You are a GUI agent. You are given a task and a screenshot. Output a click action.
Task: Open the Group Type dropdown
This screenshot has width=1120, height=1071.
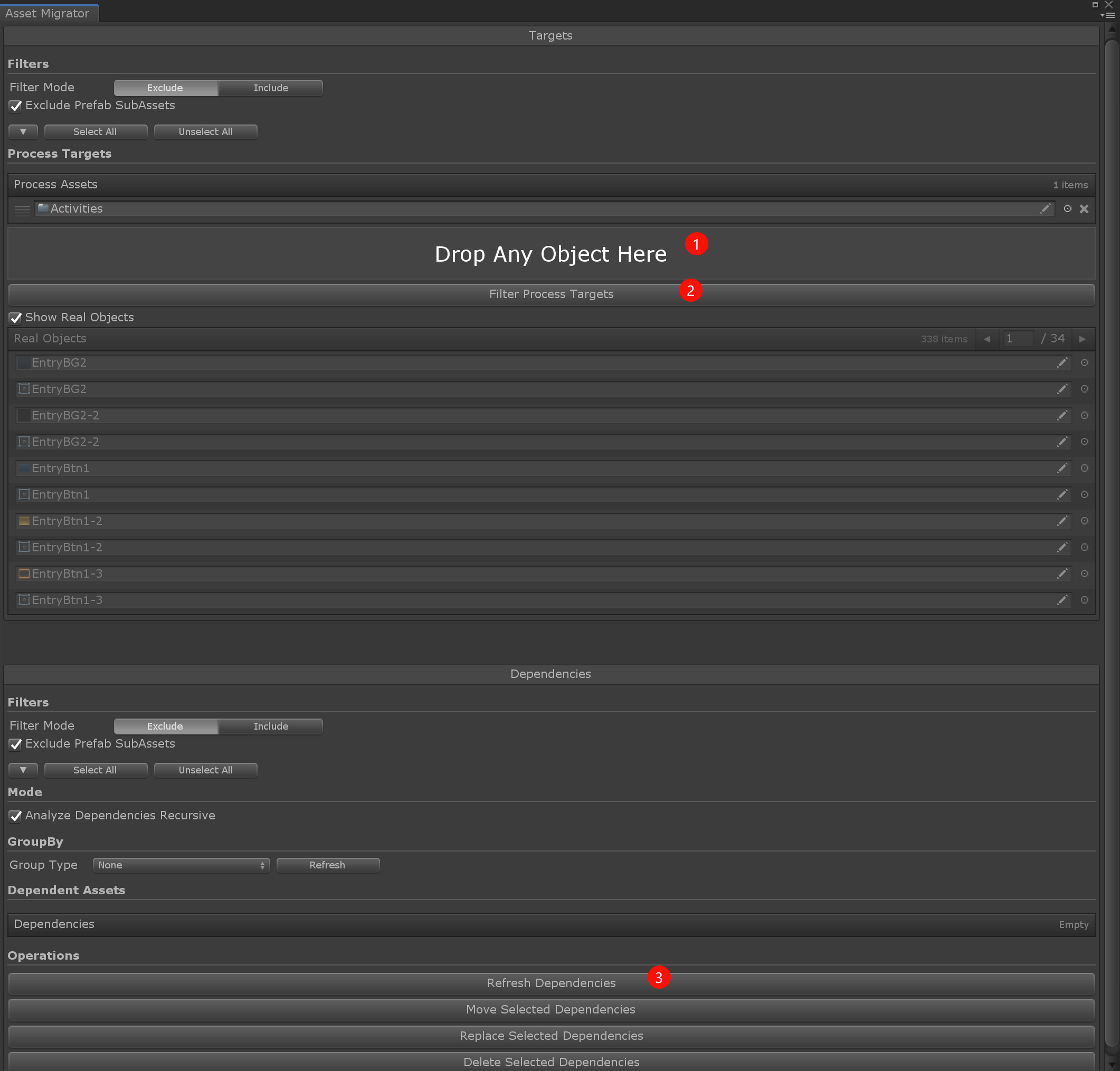(x=181, y=865)
